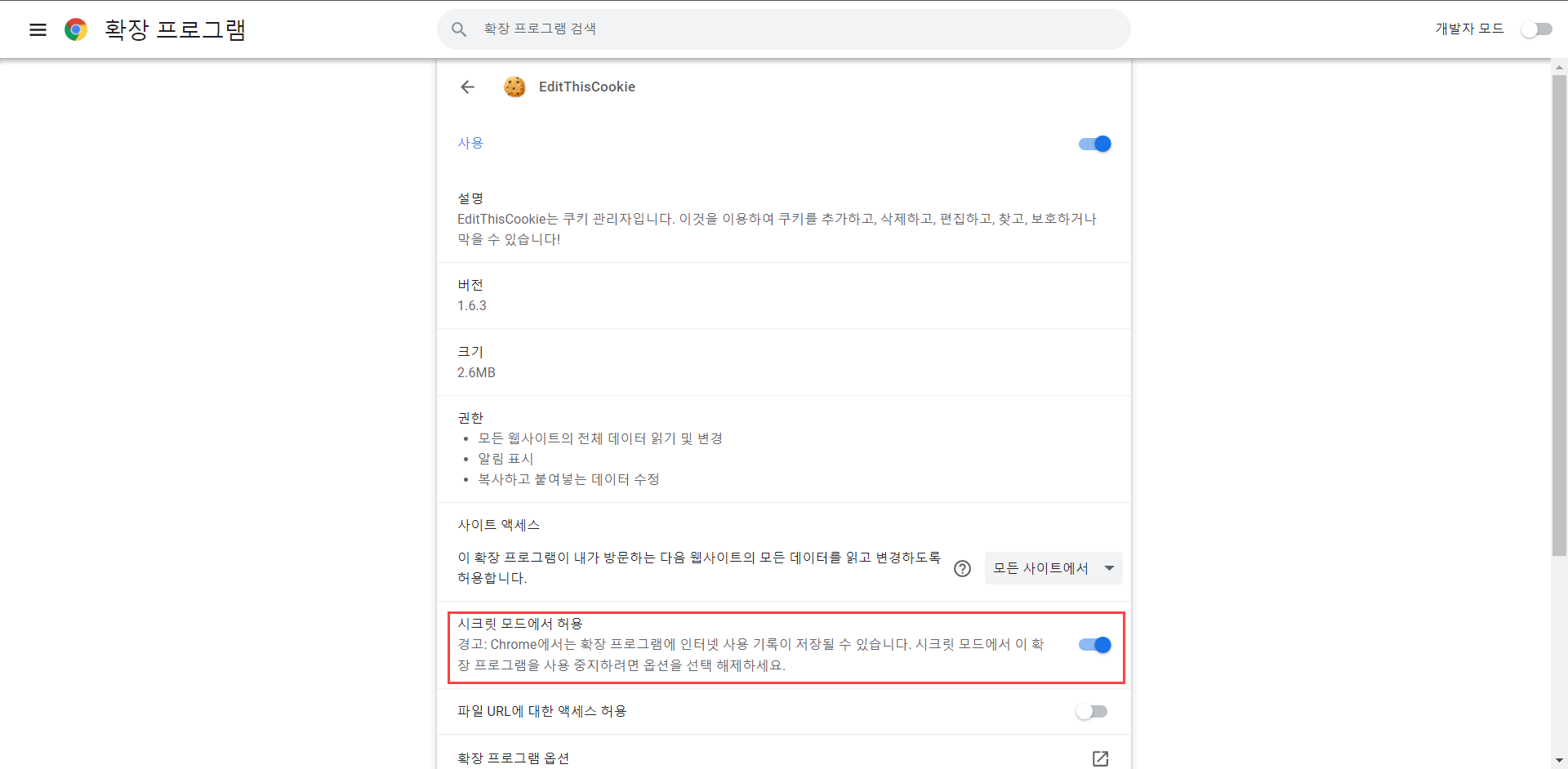
Task: Click the search magnifier icon
Action: coord(459,29)
